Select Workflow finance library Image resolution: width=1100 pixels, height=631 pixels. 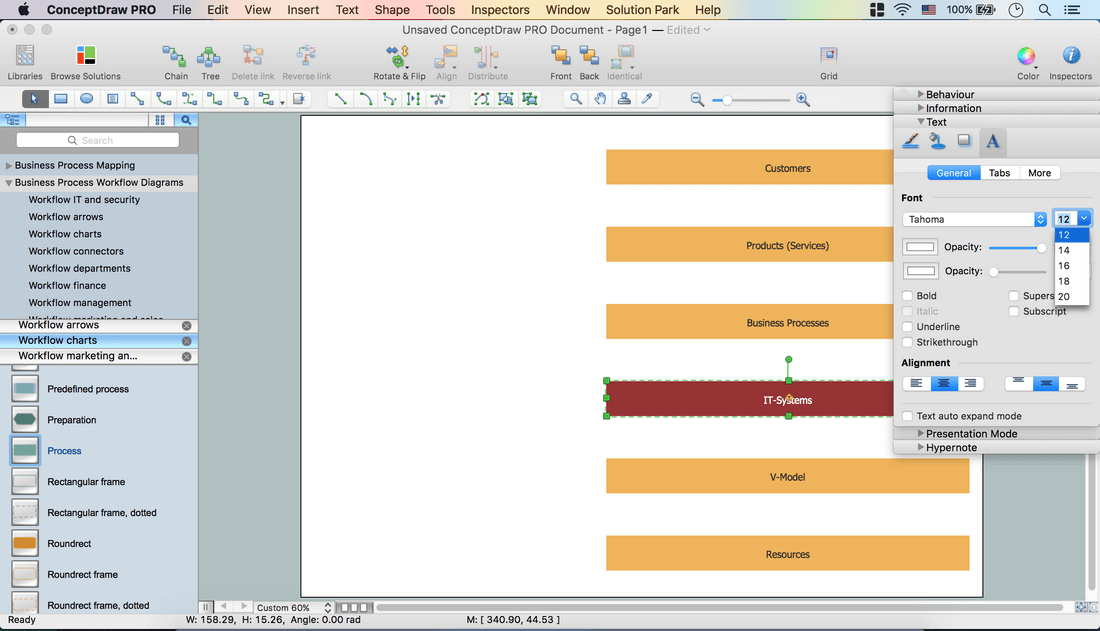point(67,286)
